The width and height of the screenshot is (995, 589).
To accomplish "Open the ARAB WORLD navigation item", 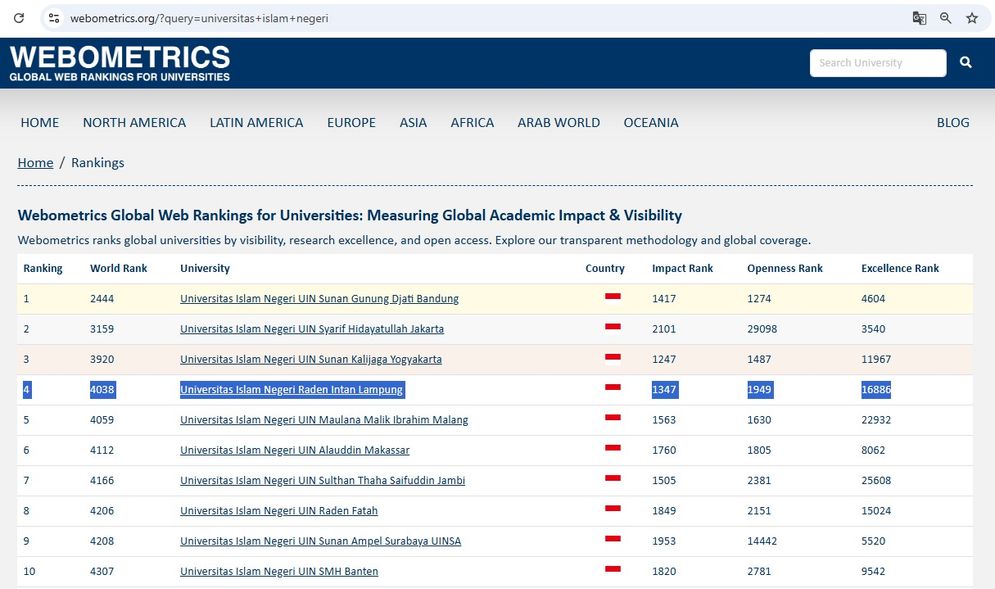I will [558, 122].
